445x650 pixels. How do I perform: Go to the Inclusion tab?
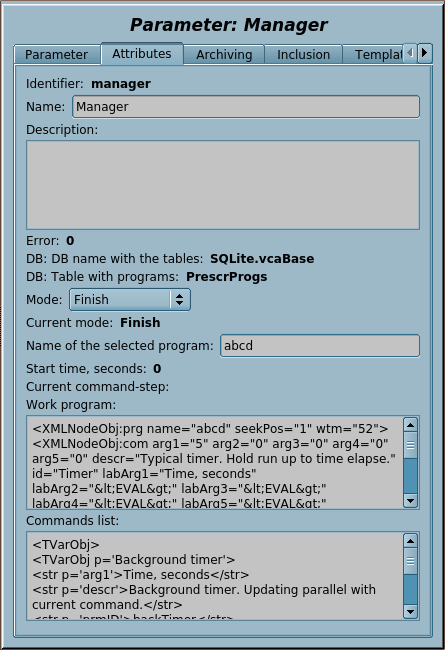pyautogui.click(x=303, y=55)
